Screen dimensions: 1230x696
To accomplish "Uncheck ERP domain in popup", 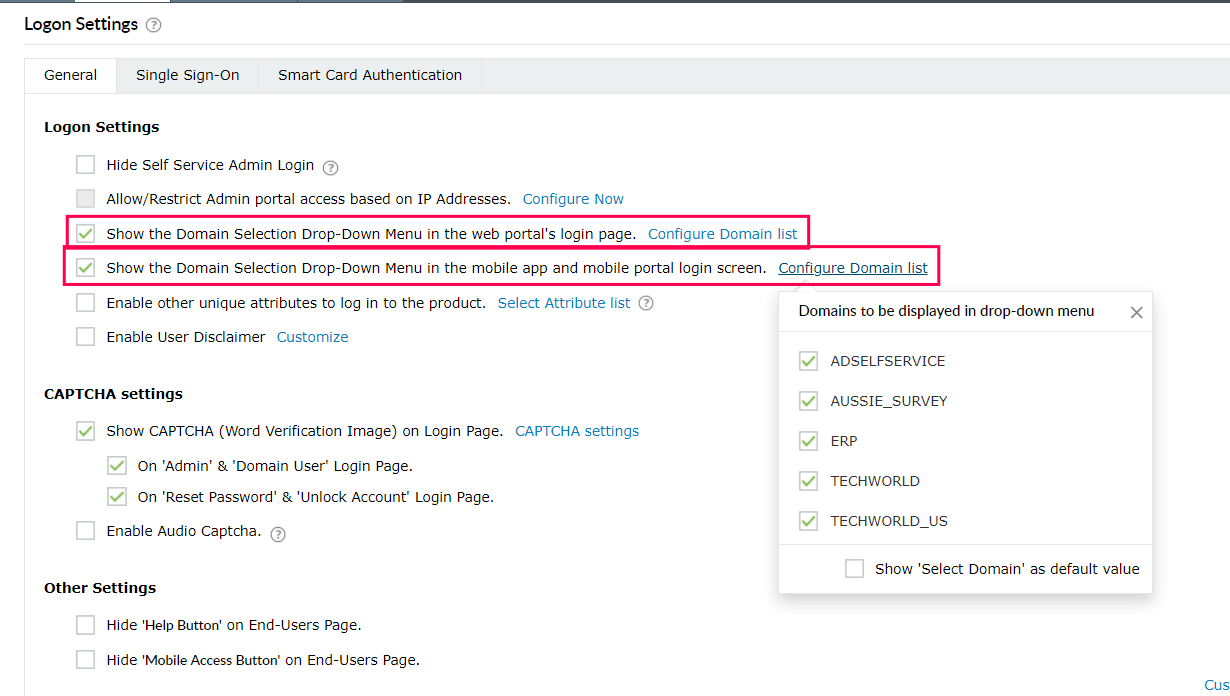I will (808, 441).
